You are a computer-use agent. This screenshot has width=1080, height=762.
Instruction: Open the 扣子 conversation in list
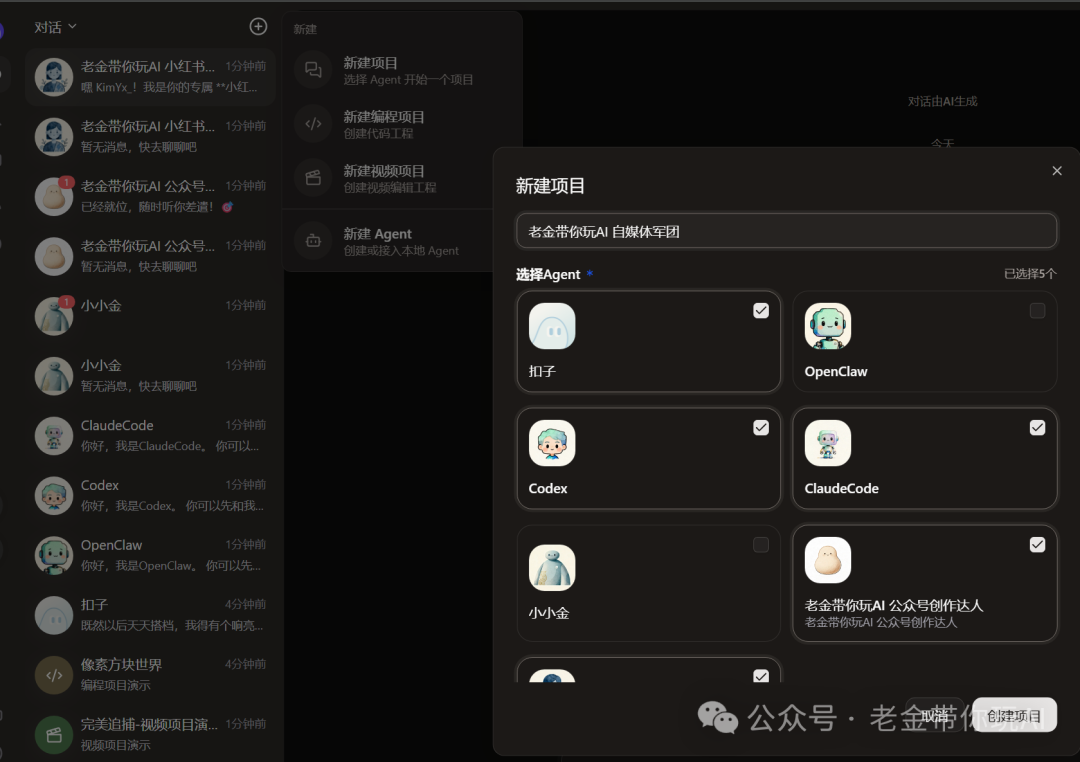click(150, 615)
